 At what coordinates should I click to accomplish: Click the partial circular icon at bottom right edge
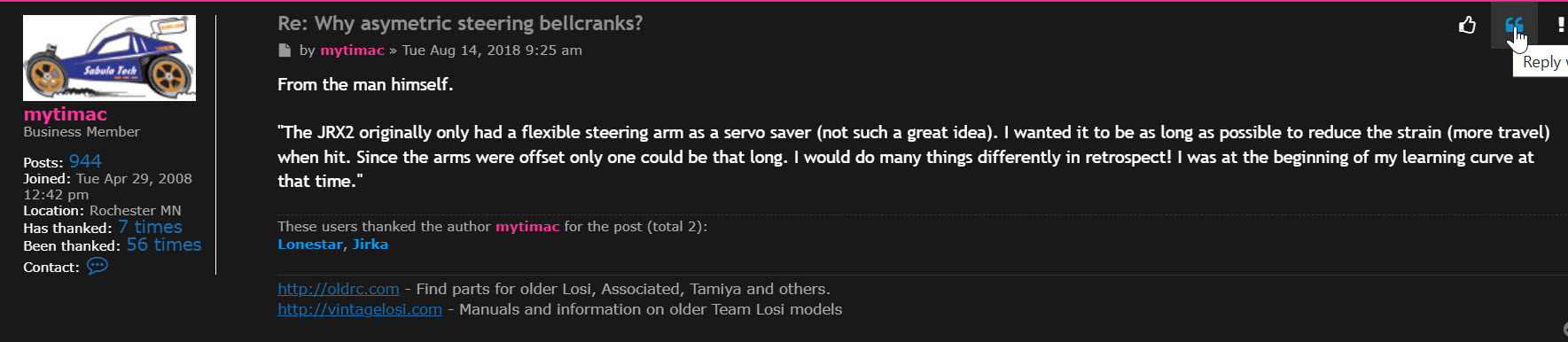[x=1564, y=330]
